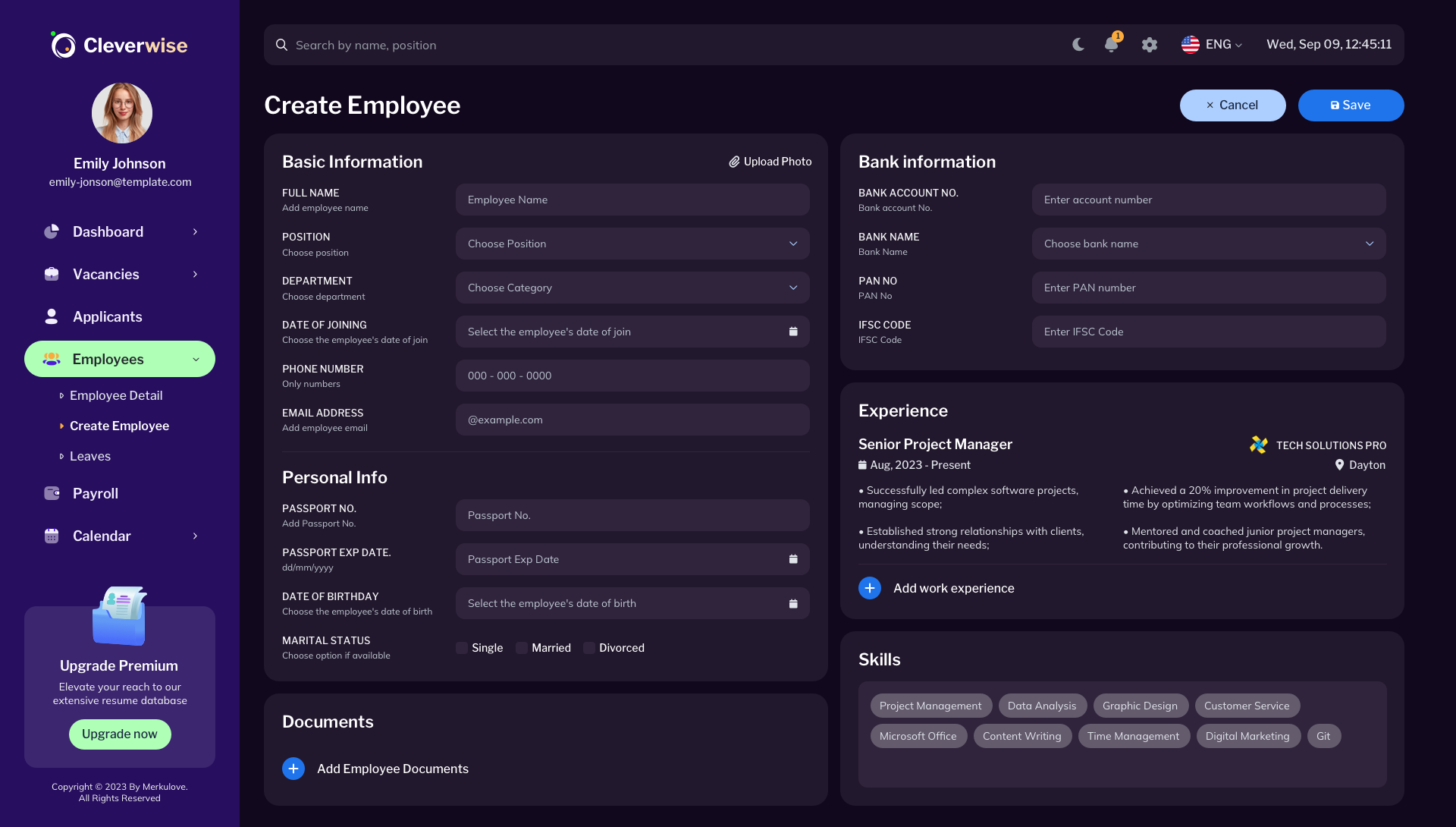Open the notifications bell icon

(1111, 45)
